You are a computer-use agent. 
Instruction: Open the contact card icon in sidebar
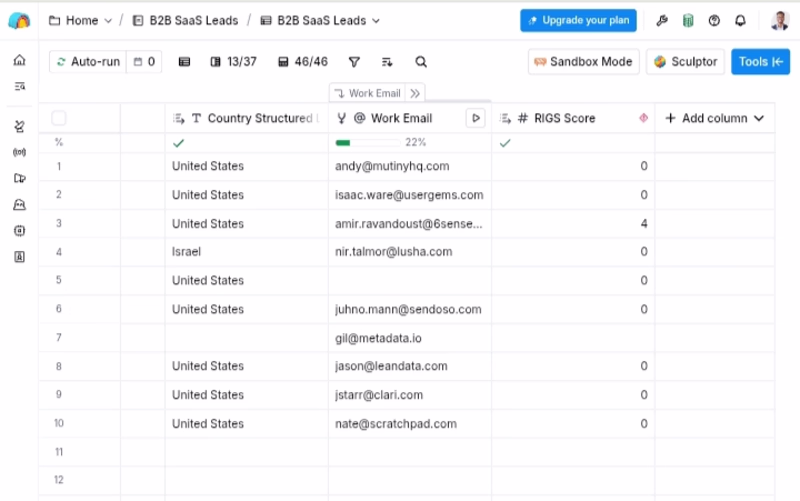19,257
